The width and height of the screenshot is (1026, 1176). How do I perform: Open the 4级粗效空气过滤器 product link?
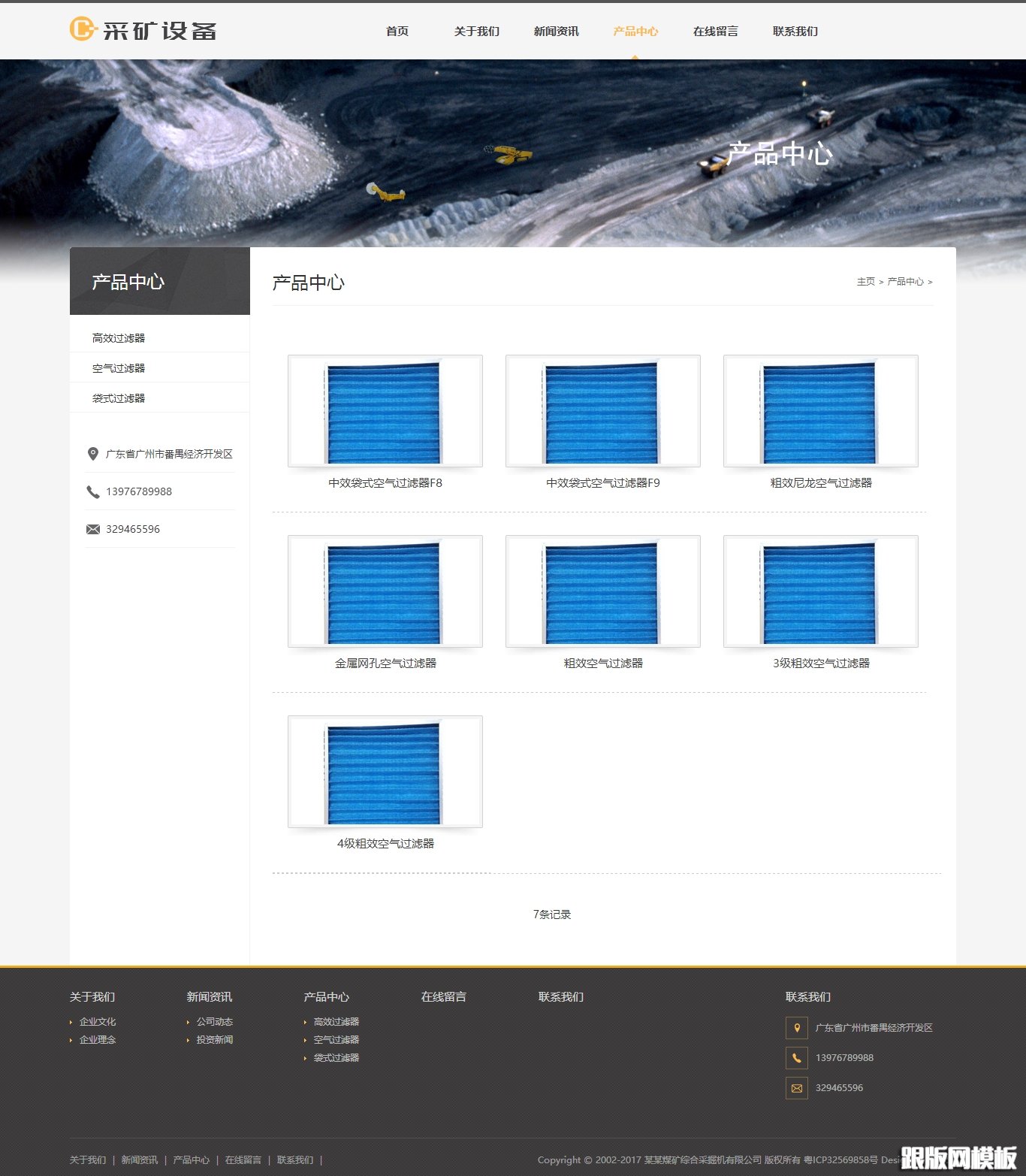point(385,844)
